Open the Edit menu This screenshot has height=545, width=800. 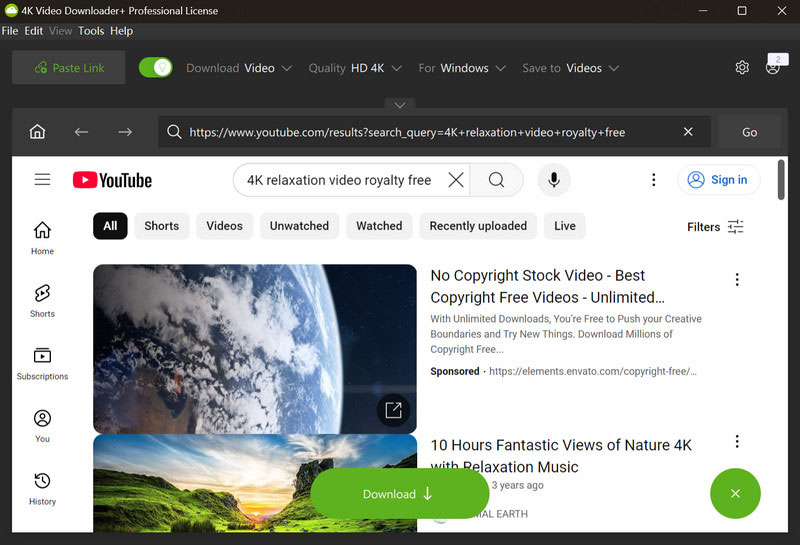click(x=34, y=31)
